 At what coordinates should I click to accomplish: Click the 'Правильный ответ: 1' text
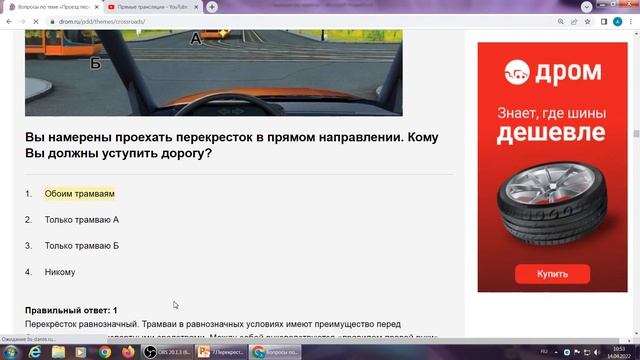coord(71,311)
